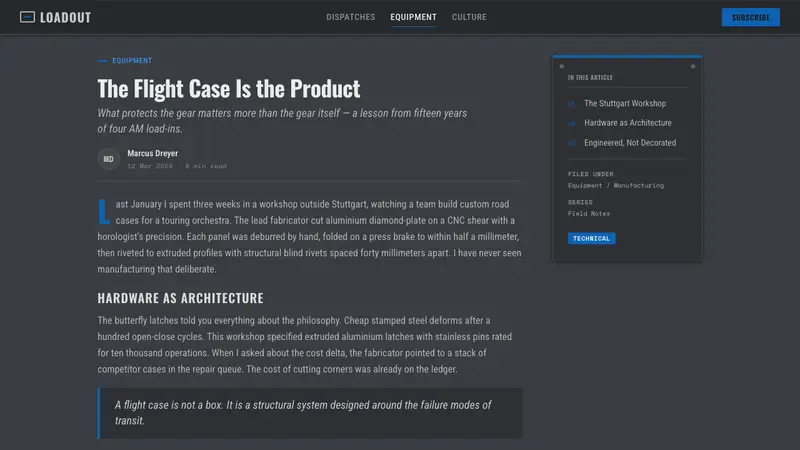Click the Hardware as Architecture heading

[181, 298]
